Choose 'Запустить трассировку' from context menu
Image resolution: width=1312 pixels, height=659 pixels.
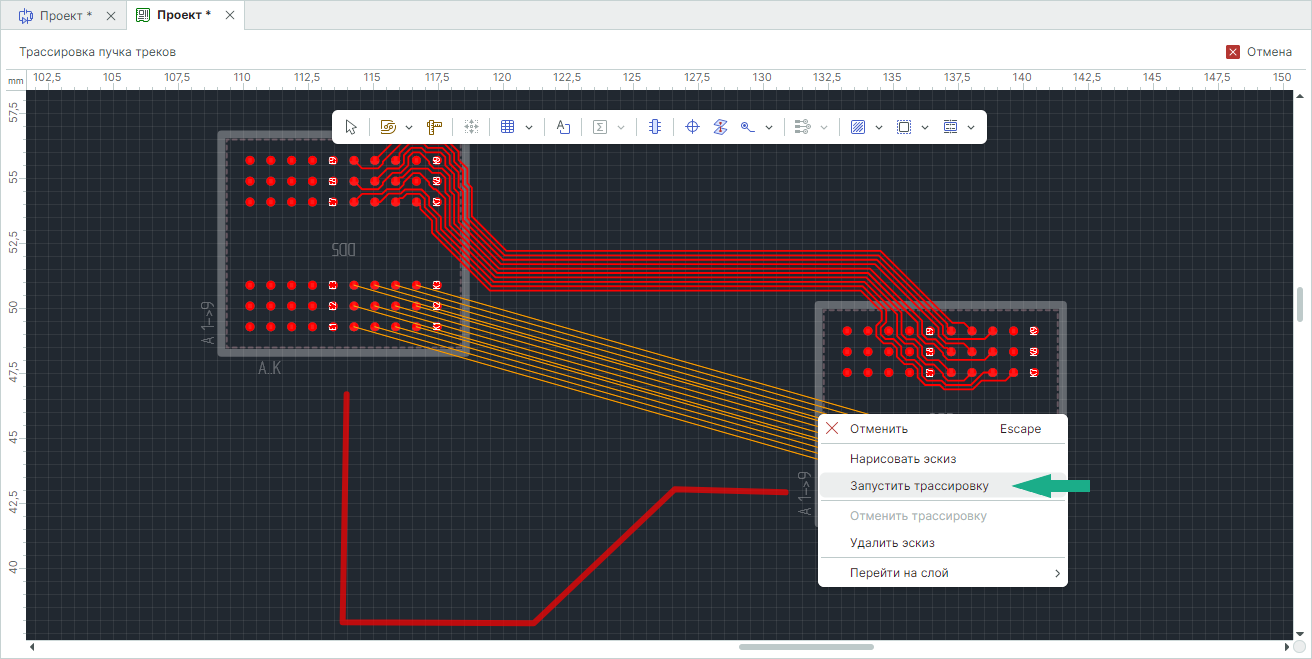click(x=919, y=486)
